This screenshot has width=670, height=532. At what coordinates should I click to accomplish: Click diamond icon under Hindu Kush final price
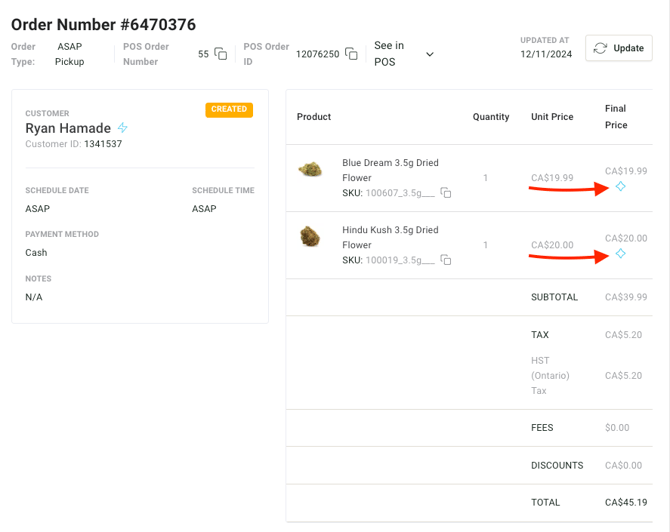point(621,254)
